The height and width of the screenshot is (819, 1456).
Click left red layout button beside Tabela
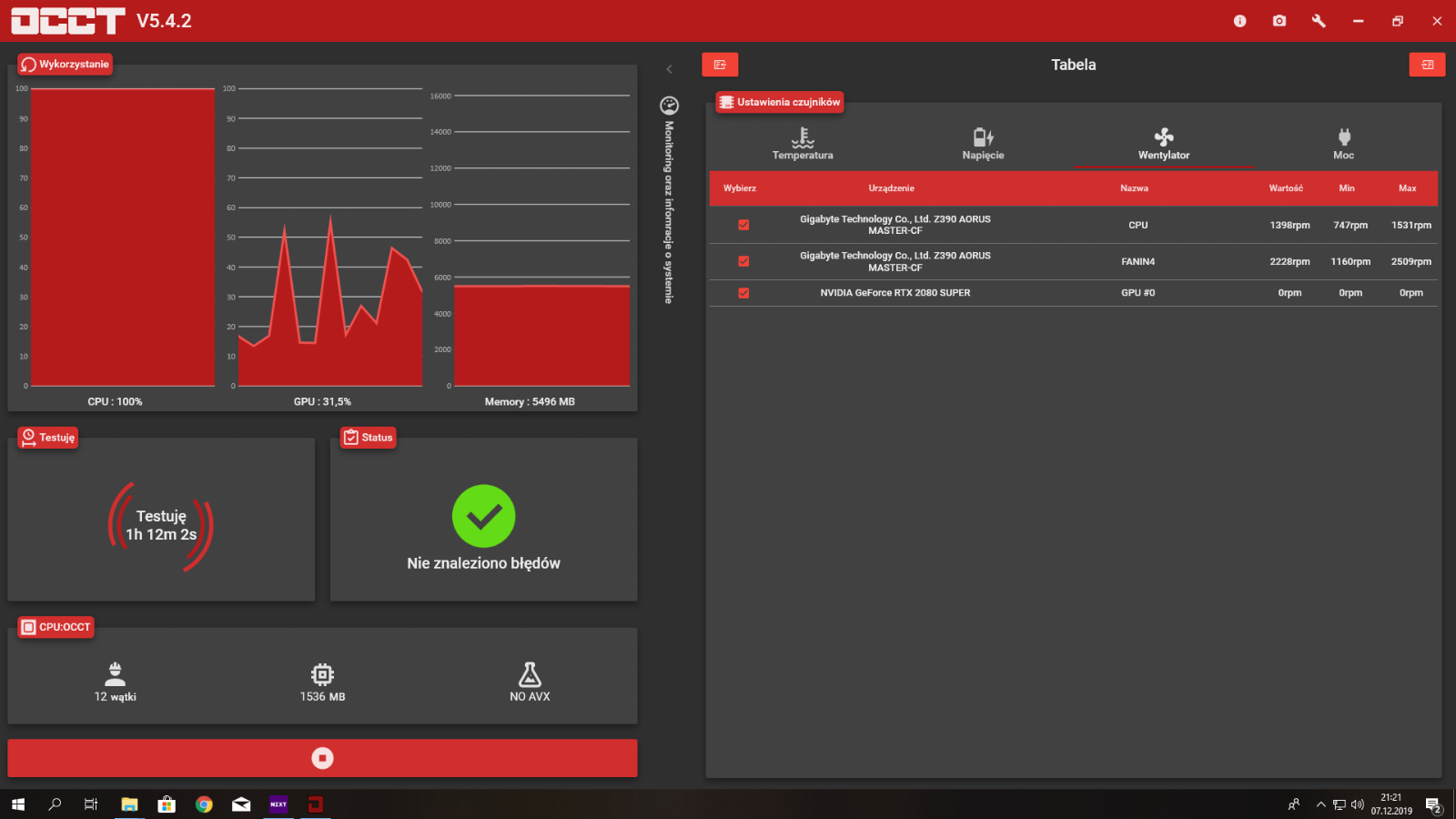tap(720, 65)
